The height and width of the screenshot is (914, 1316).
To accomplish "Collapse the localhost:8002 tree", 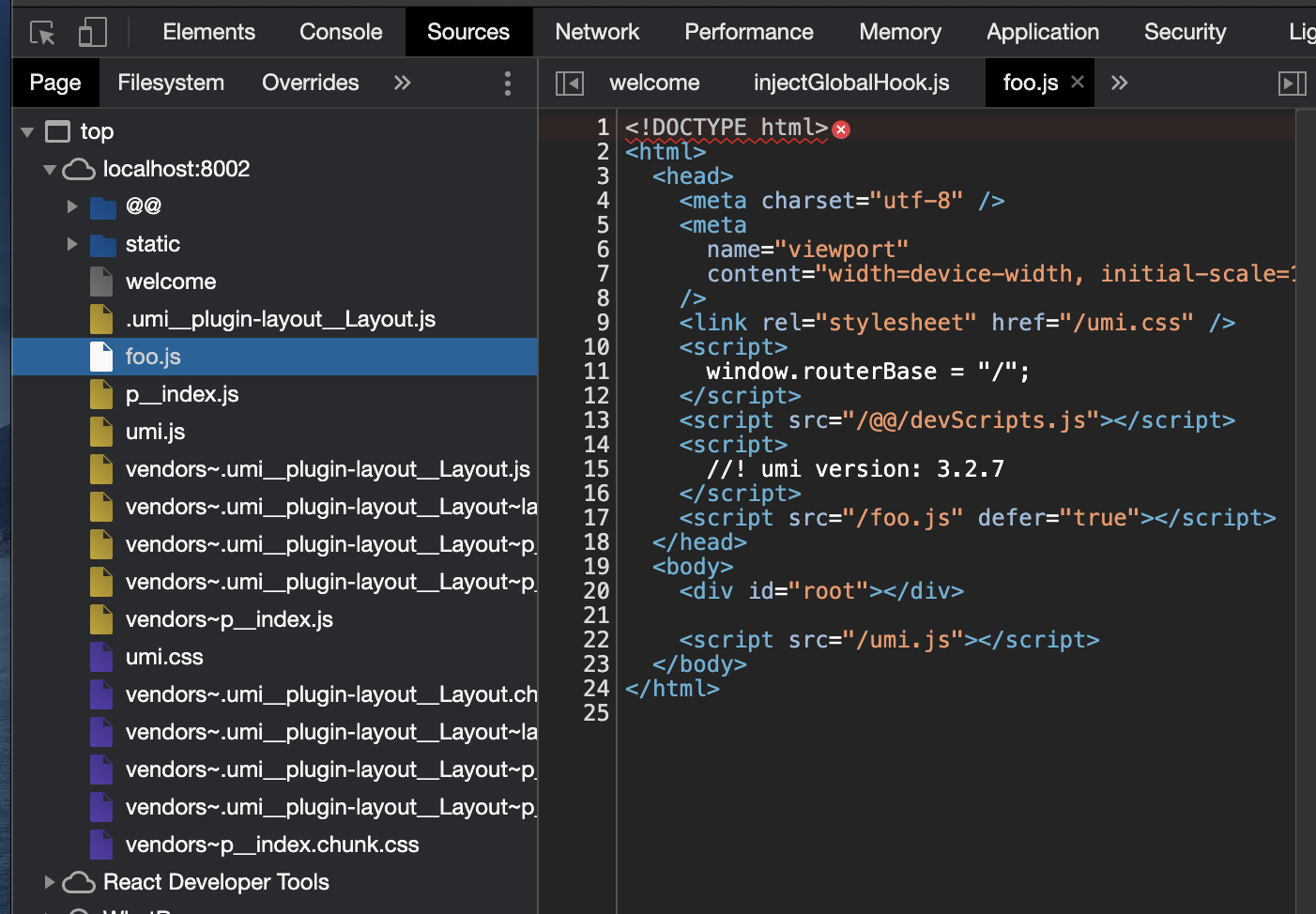I will click(x=49, y=169).
